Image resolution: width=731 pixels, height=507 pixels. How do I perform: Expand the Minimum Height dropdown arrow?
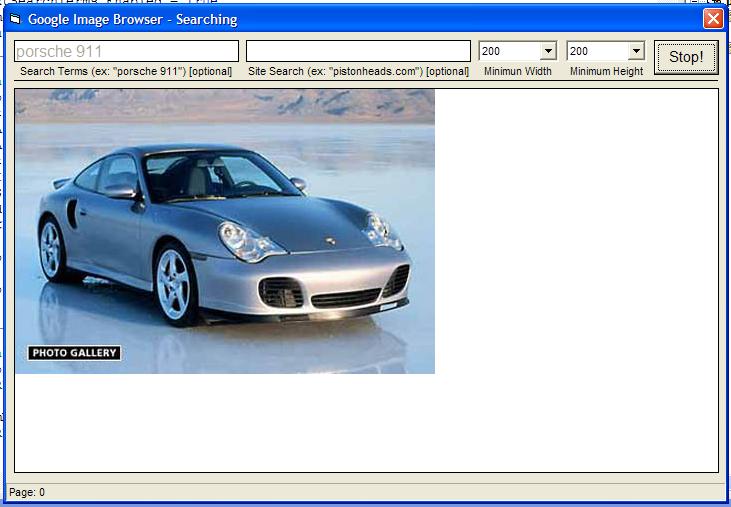click(x=636, y=51)
